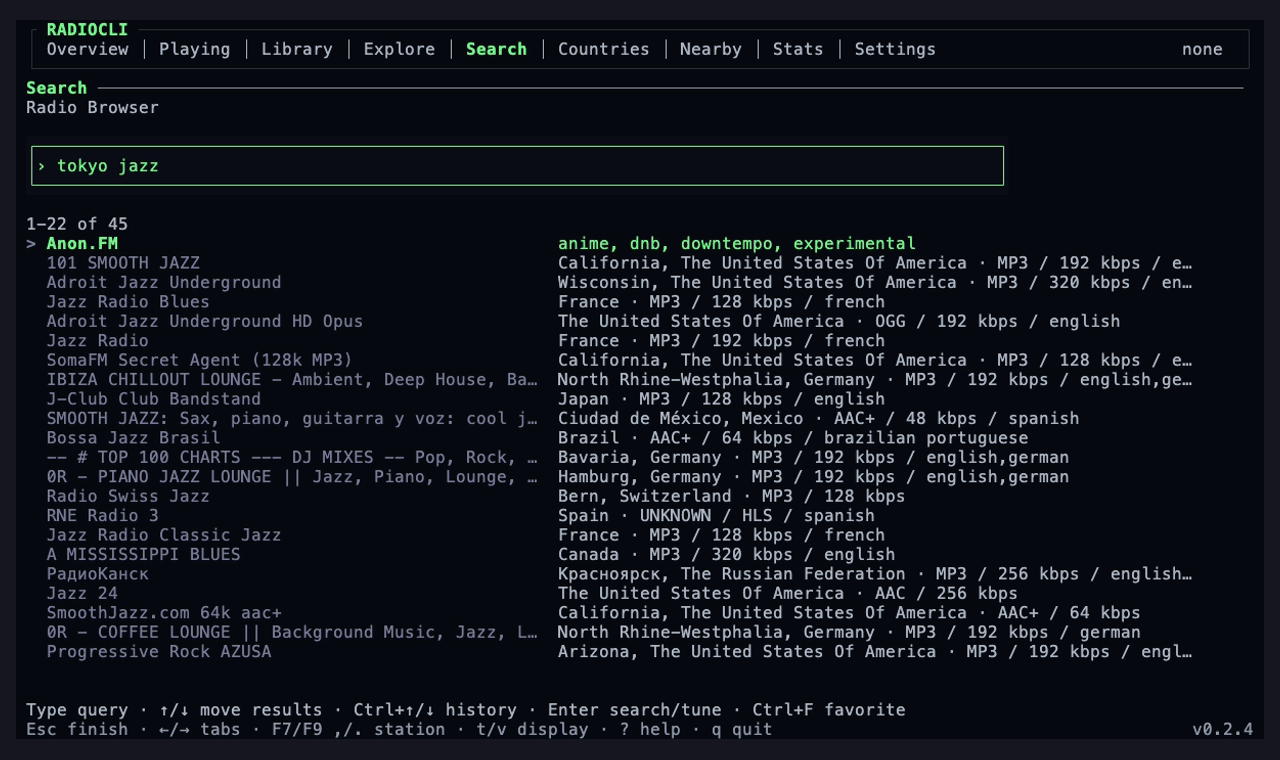The width and height of the screenshot is (1280, 760).
Task: Switch to the Playing tab
Action: (x=195, y=49)
